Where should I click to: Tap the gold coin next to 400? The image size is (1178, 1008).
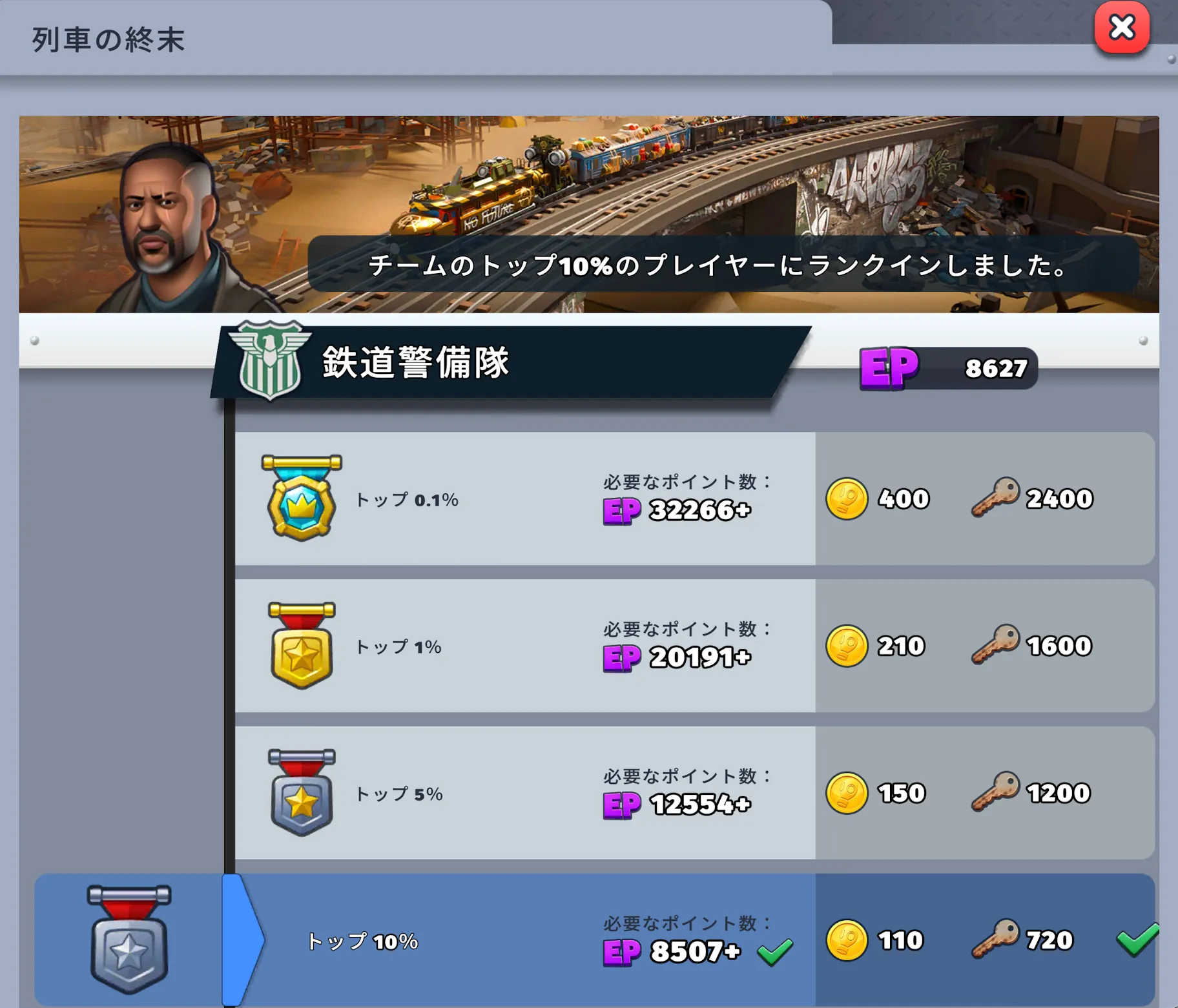[x=847, y=499]
